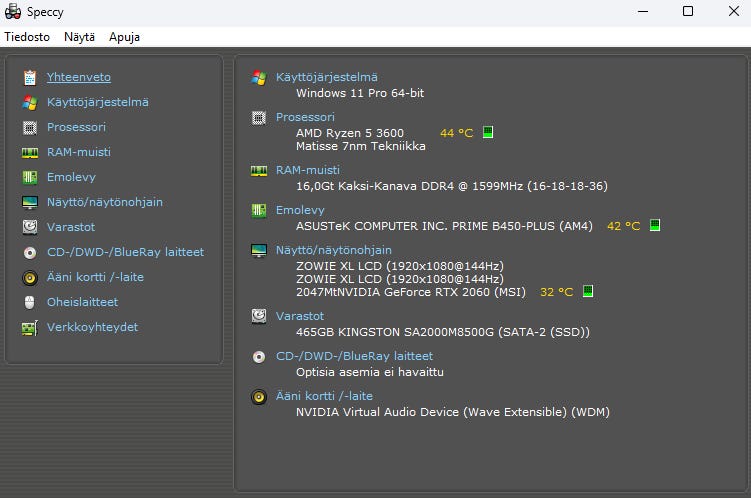Click the Käyttöjärjestelmä heading in main panel
Screen dimensions: 751x498
tap(326, 77)
